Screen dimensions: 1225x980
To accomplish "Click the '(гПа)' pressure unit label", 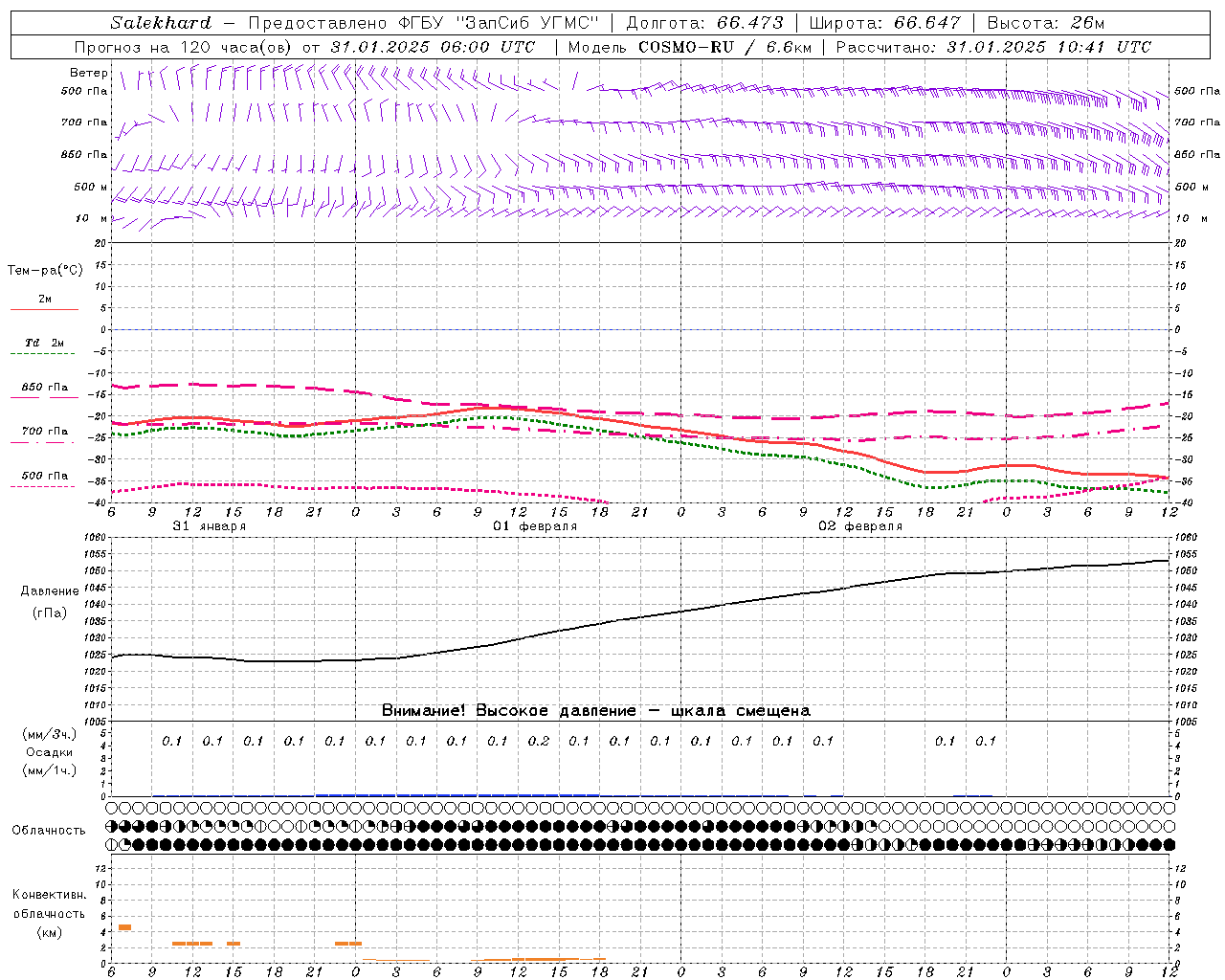I will pos(50,612).
